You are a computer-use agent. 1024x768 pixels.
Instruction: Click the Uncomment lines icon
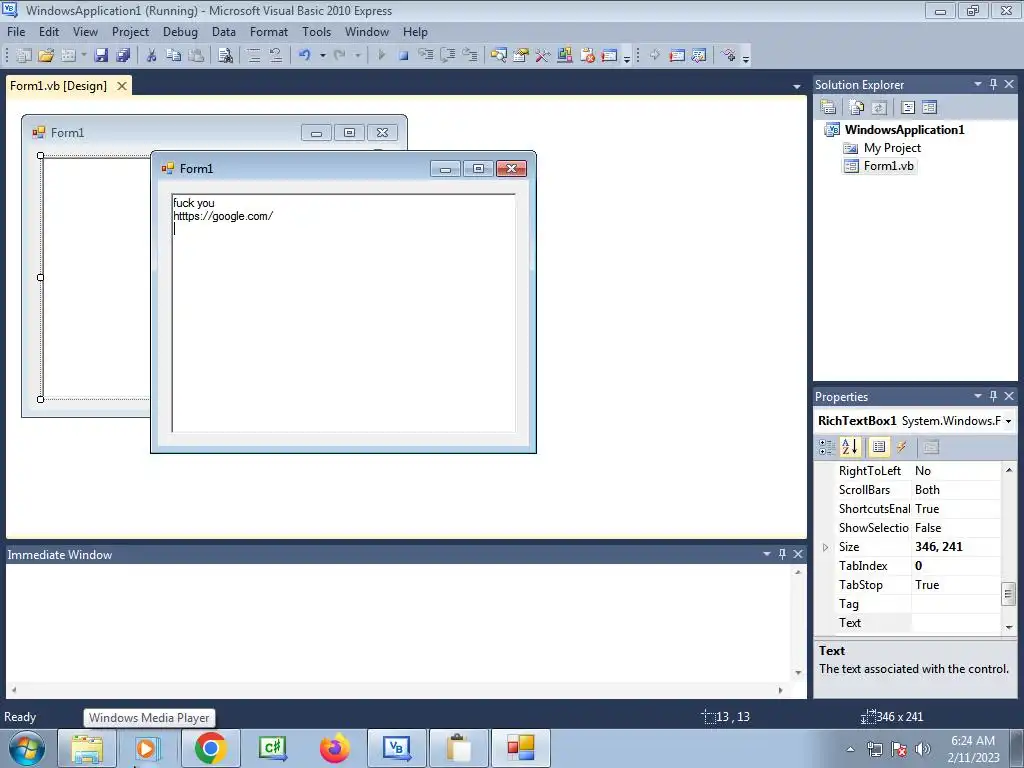click(x=276, y=56)
